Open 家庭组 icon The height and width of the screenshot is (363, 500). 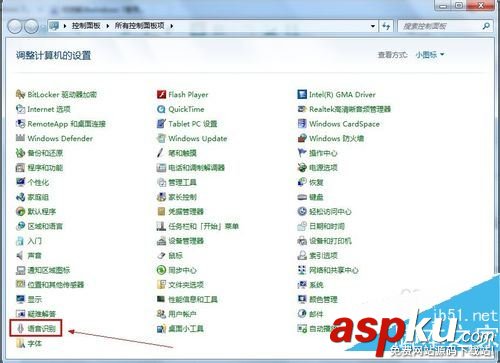click(x=20, y=197)
